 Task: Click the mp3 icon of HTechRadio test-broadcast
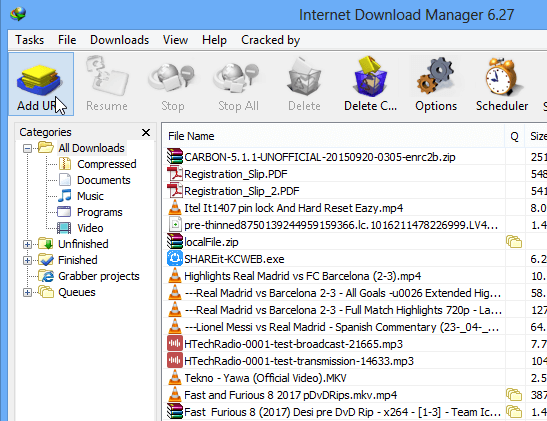(175, 344)
